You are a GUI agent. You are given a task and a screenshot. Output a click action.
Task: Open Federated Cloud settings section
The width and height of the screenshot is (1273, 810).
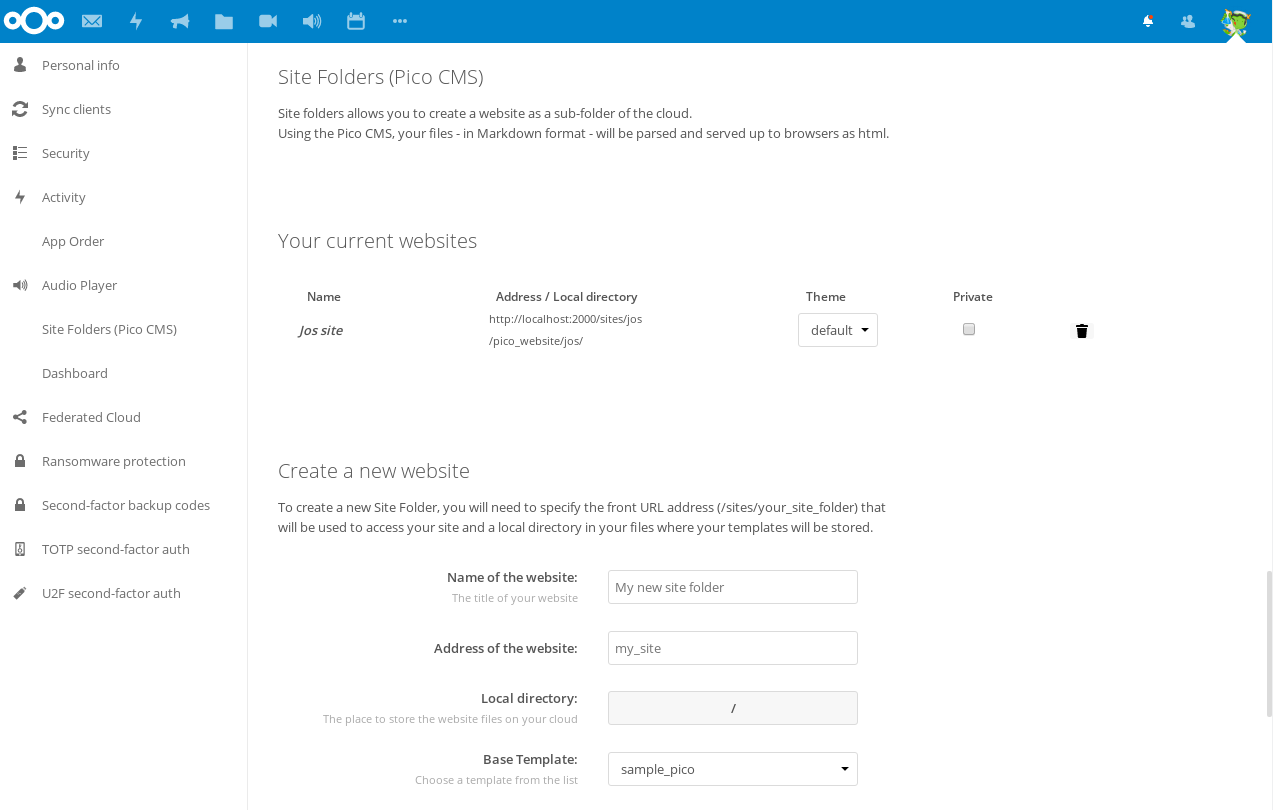[x=91, y=417]
